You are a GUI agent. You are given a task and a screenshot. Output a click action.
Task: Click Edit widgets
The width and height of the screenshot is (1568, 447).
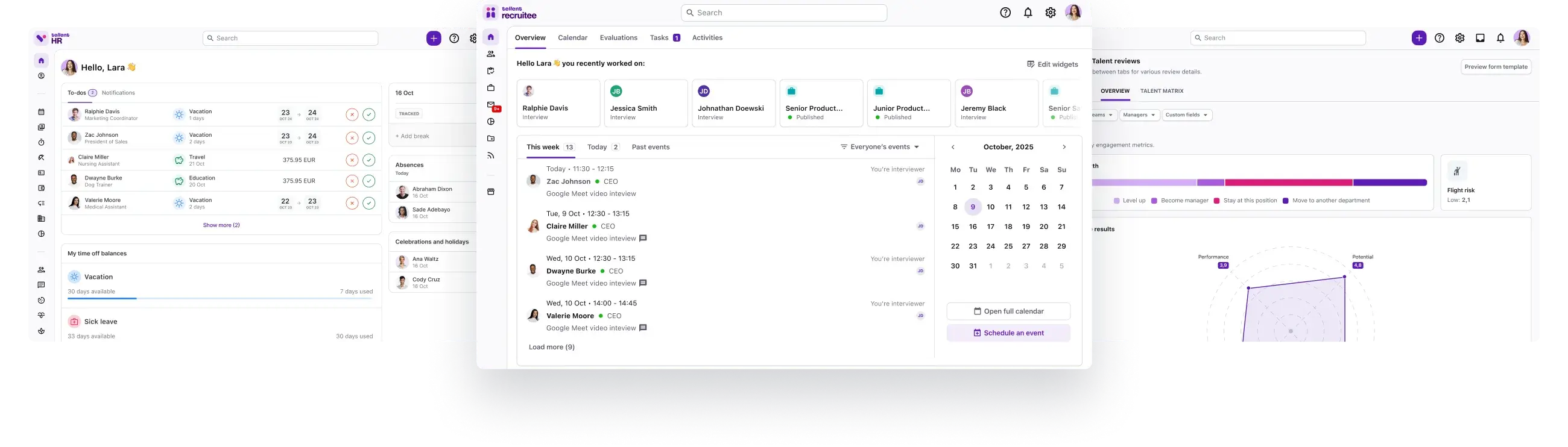[1052, 64]
